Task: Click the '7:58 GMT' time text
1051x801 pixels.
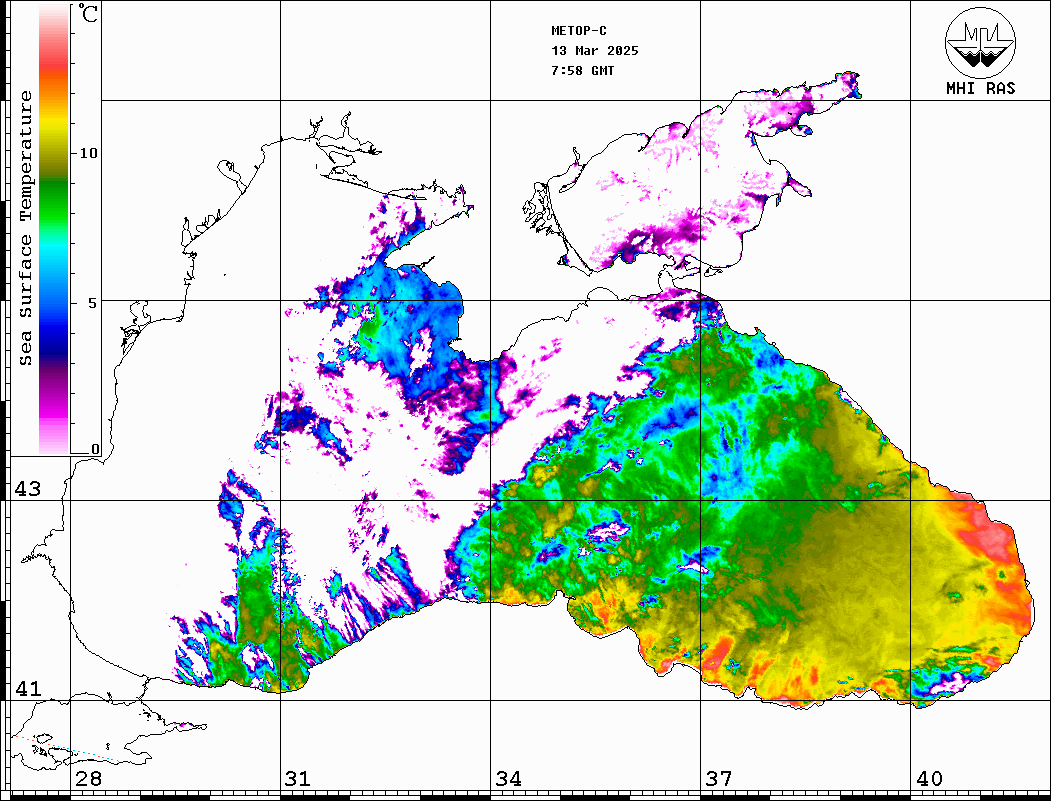Action: coord(583,70)
